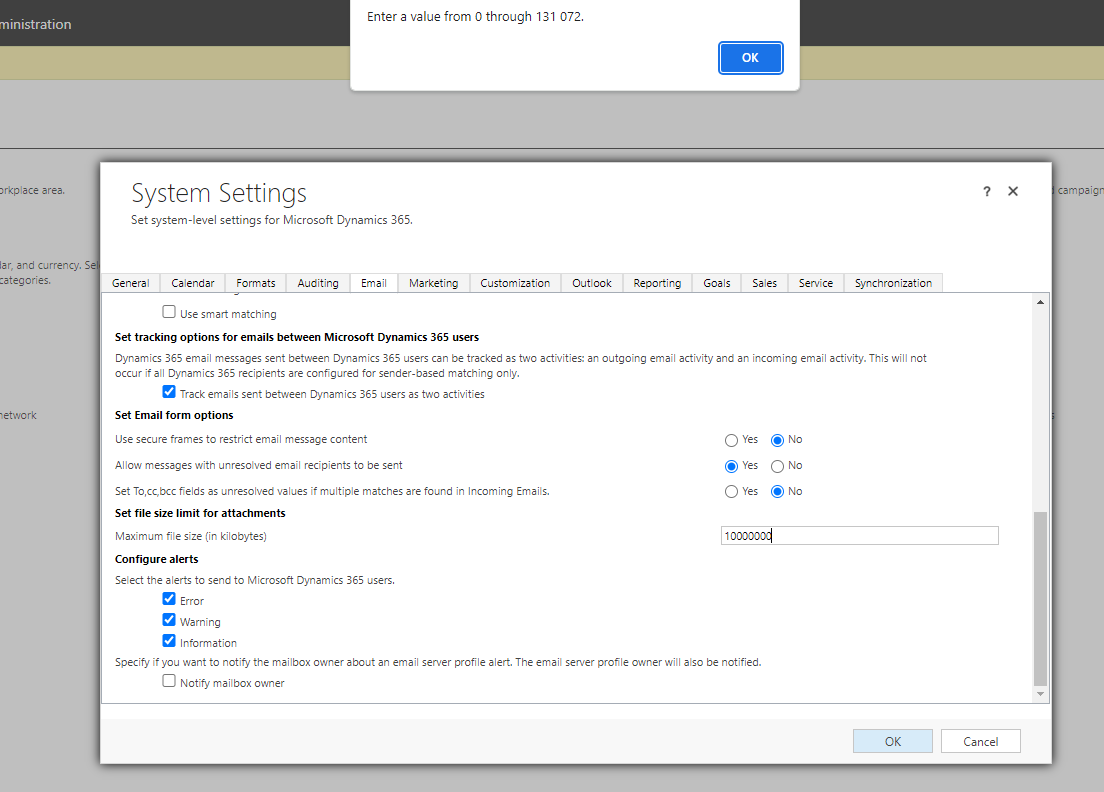Select No for To,cc,bcc unresolved values
Screen dimensions: 1104x792
[777, 491]
